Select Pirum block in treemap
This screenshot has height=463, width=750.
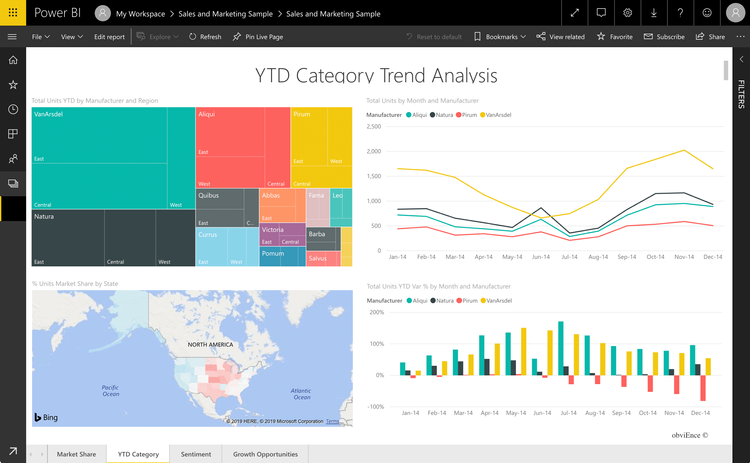(x=321, y=147)
